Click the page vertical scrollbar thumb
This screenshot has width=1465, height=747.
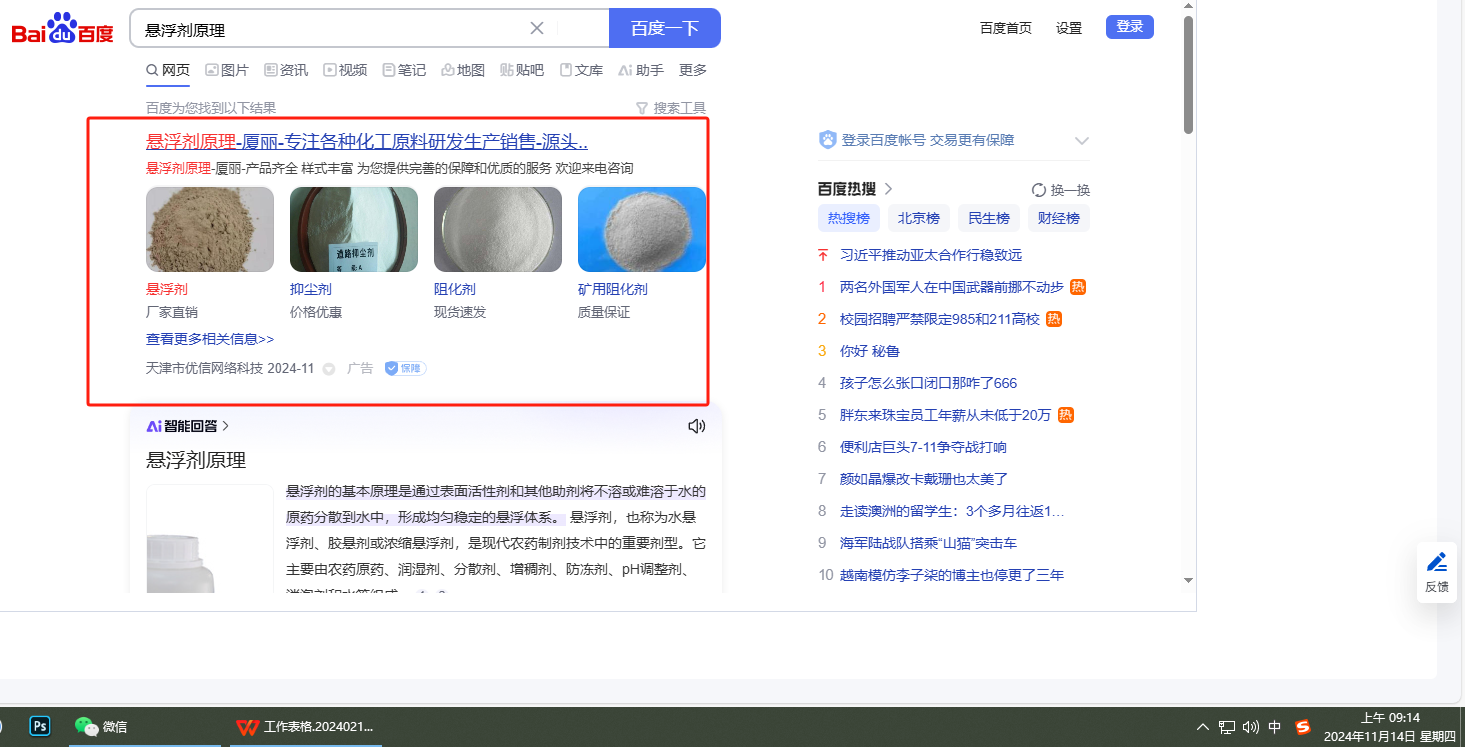(1188, 75)
